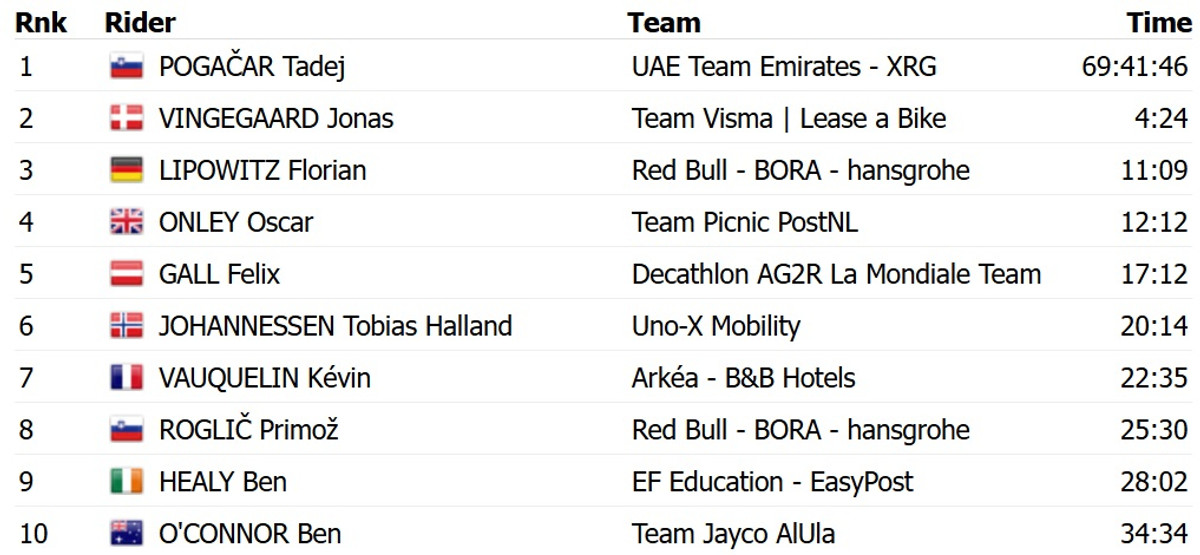Select rider ROGLIČ Primož
Image resolution: width=1200 pixels, height=555 pixels.
coord(249,430)
